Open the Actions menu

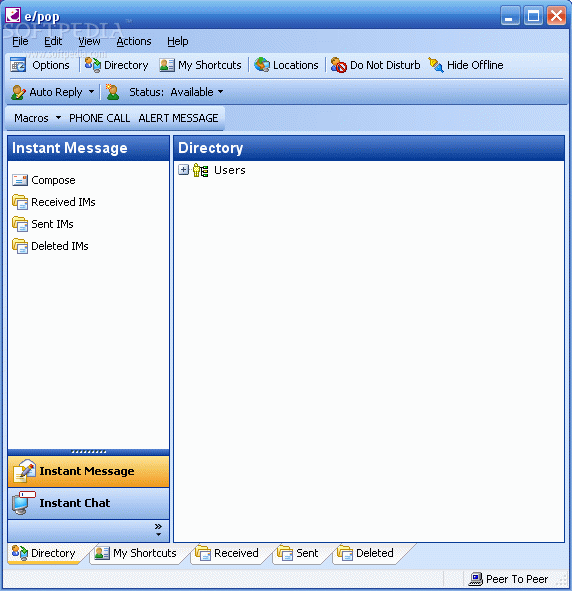coord(134,41)
